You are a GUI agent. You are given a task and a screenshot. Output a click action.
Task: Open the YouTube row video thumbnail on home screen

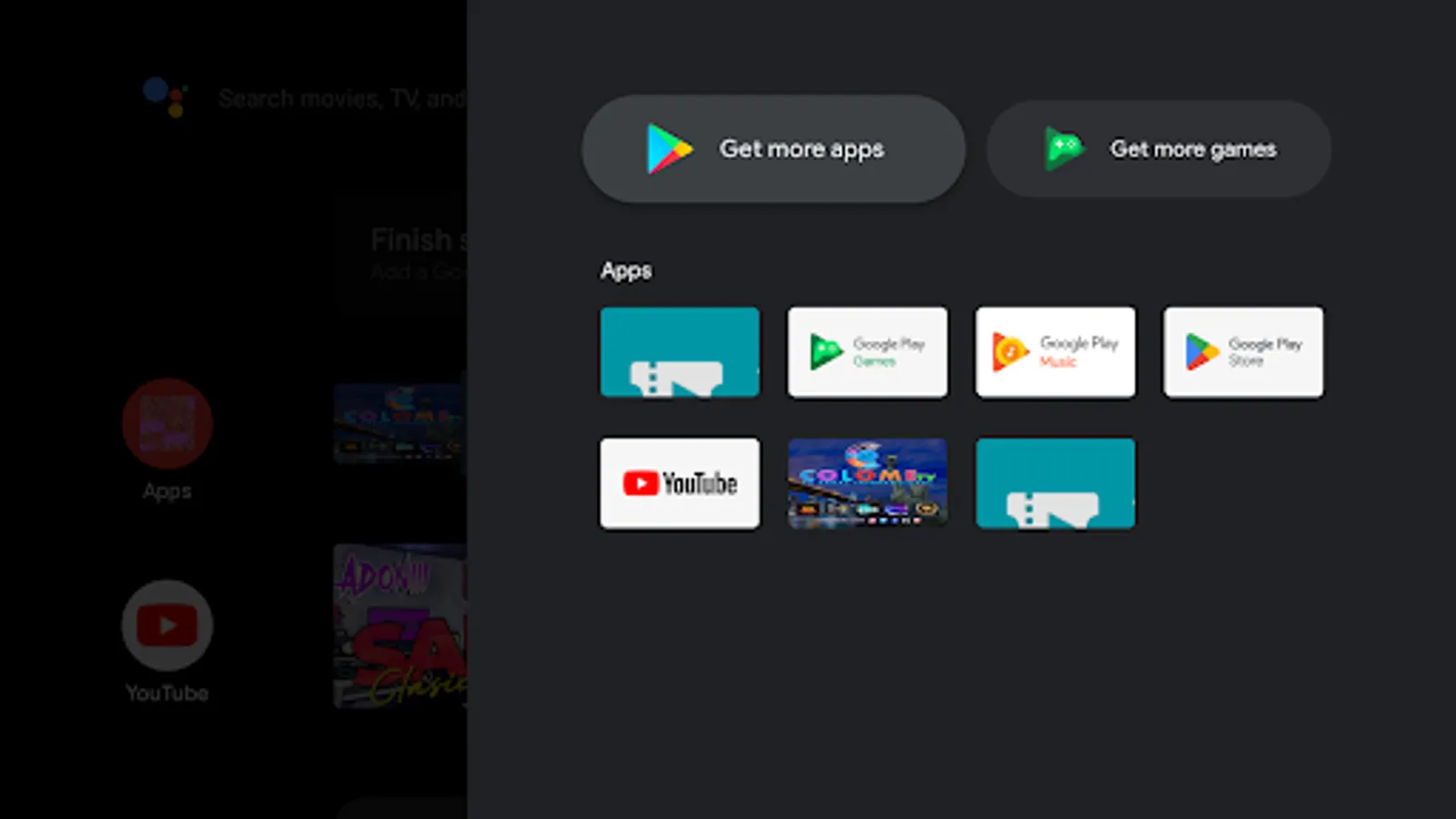pos(400,626)
